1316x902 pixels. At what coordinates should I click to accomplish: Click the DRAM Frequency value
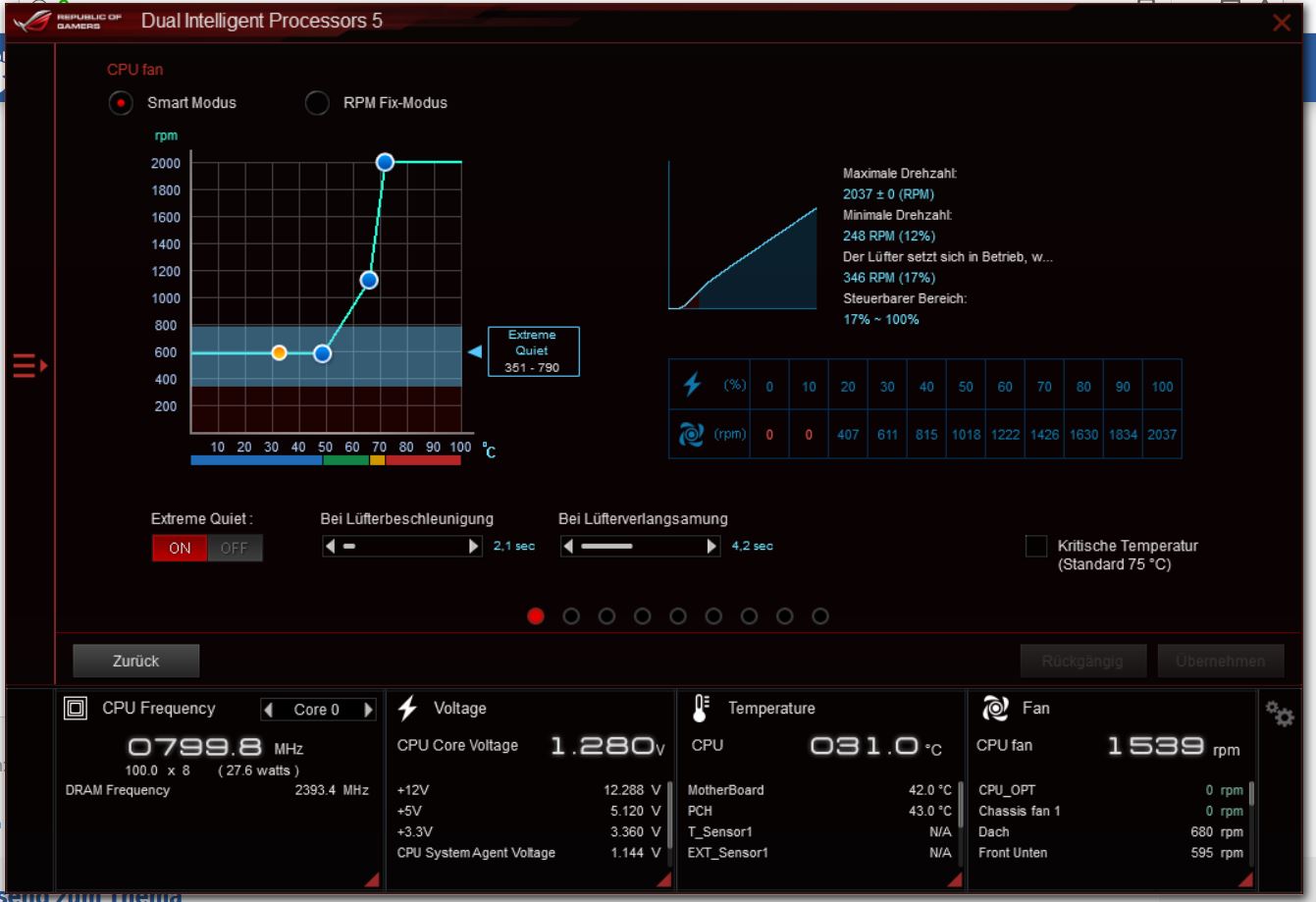click(x=332, y=790)
